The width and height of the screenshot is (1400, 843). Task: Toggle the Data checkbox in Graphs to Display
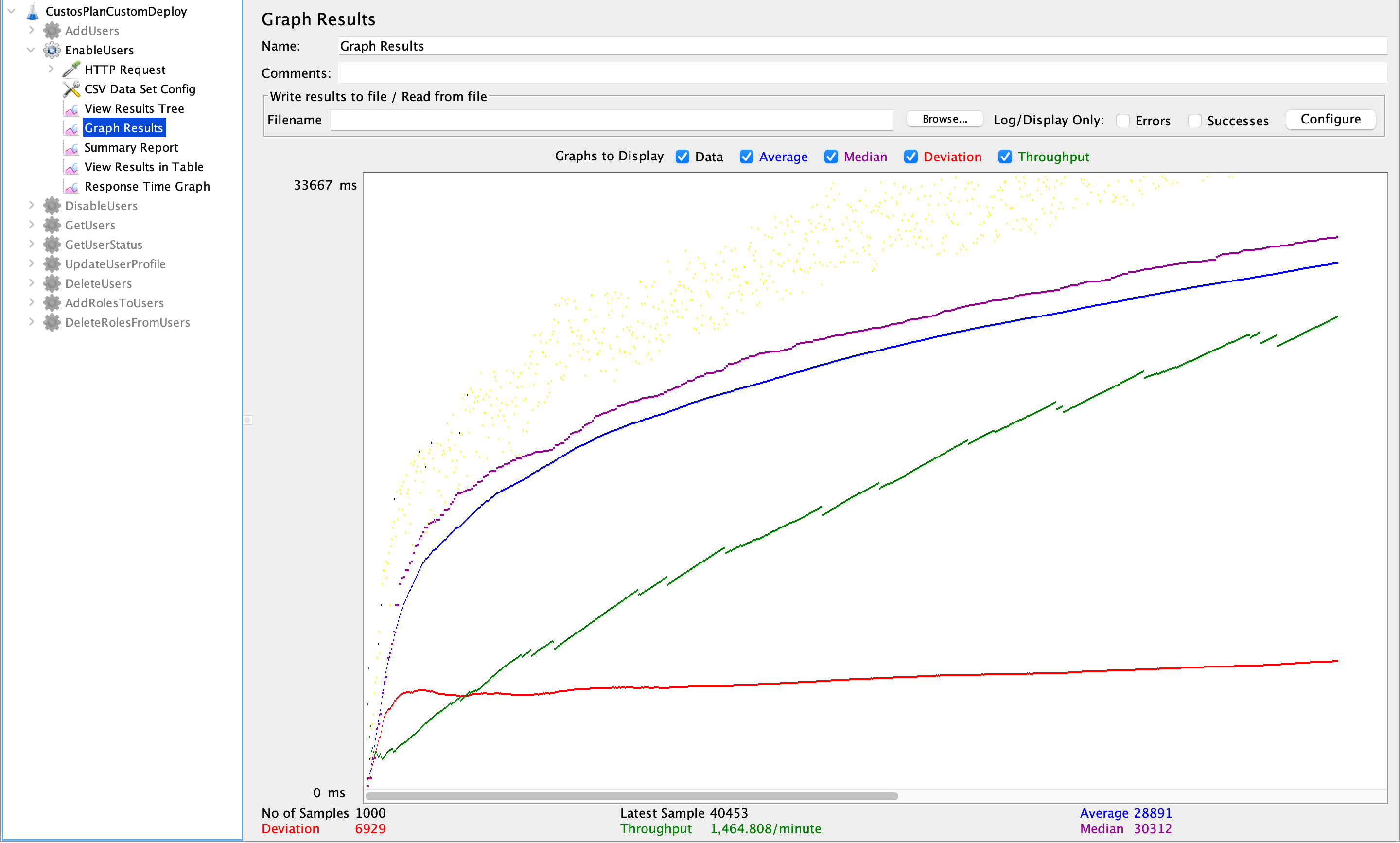[x=682, y=157]
